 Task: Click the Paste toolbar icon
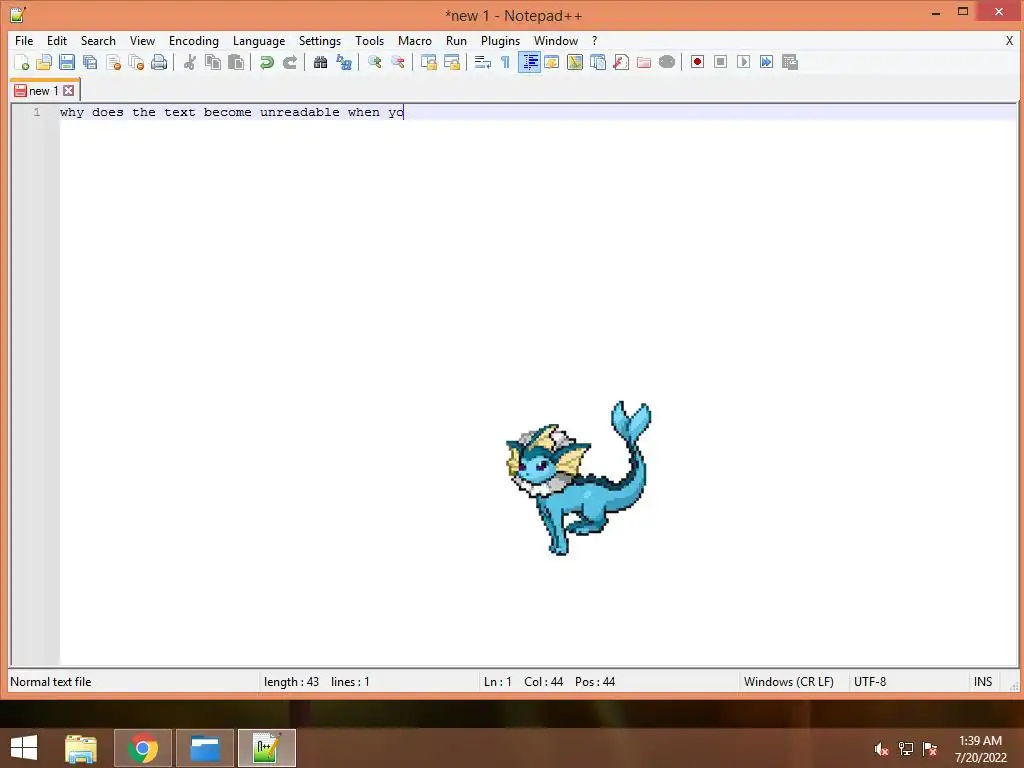(x=236, y=62)
